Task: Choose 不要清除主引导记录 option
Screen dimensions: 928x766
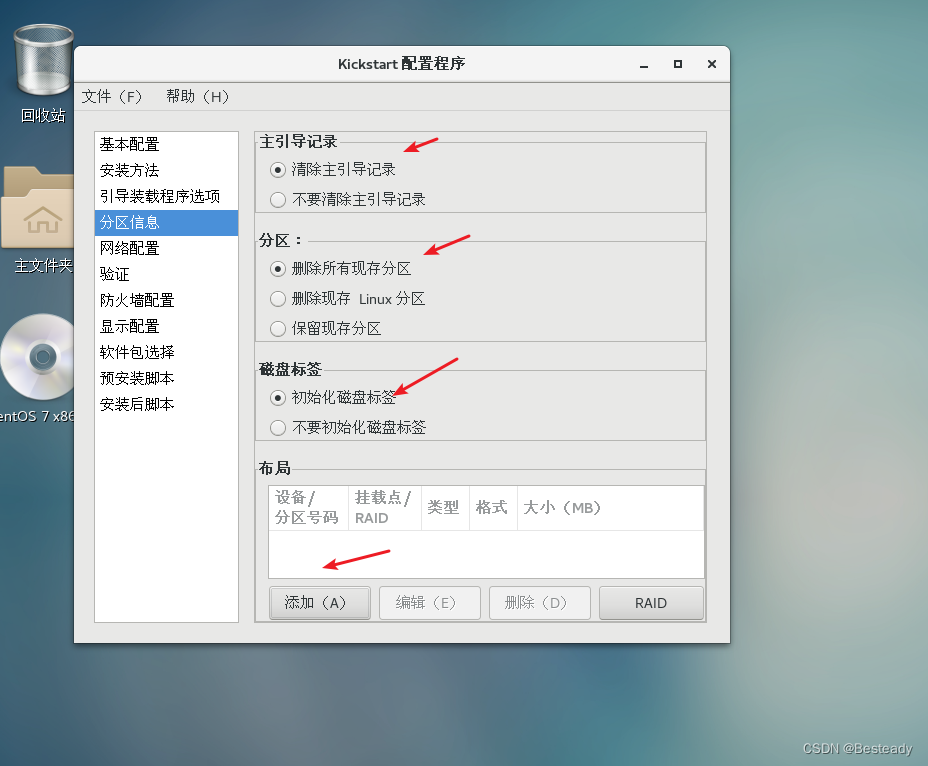Action: click(277, 199)
